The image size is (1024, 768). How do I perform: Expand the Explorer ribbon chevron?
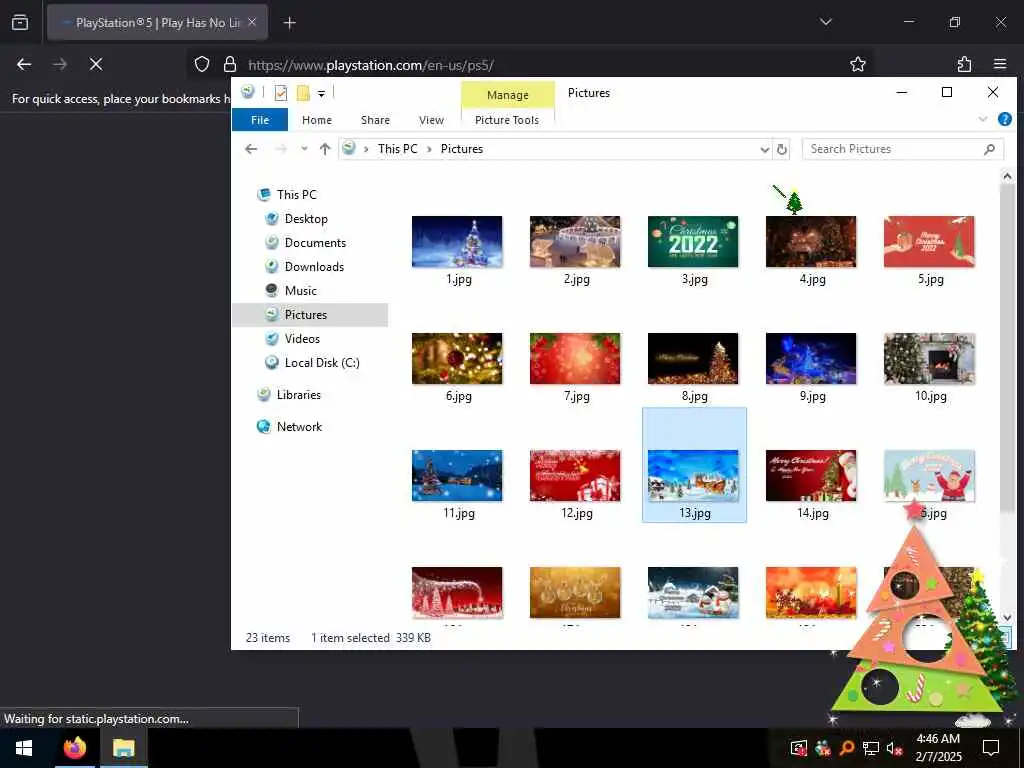coord(983,120)
